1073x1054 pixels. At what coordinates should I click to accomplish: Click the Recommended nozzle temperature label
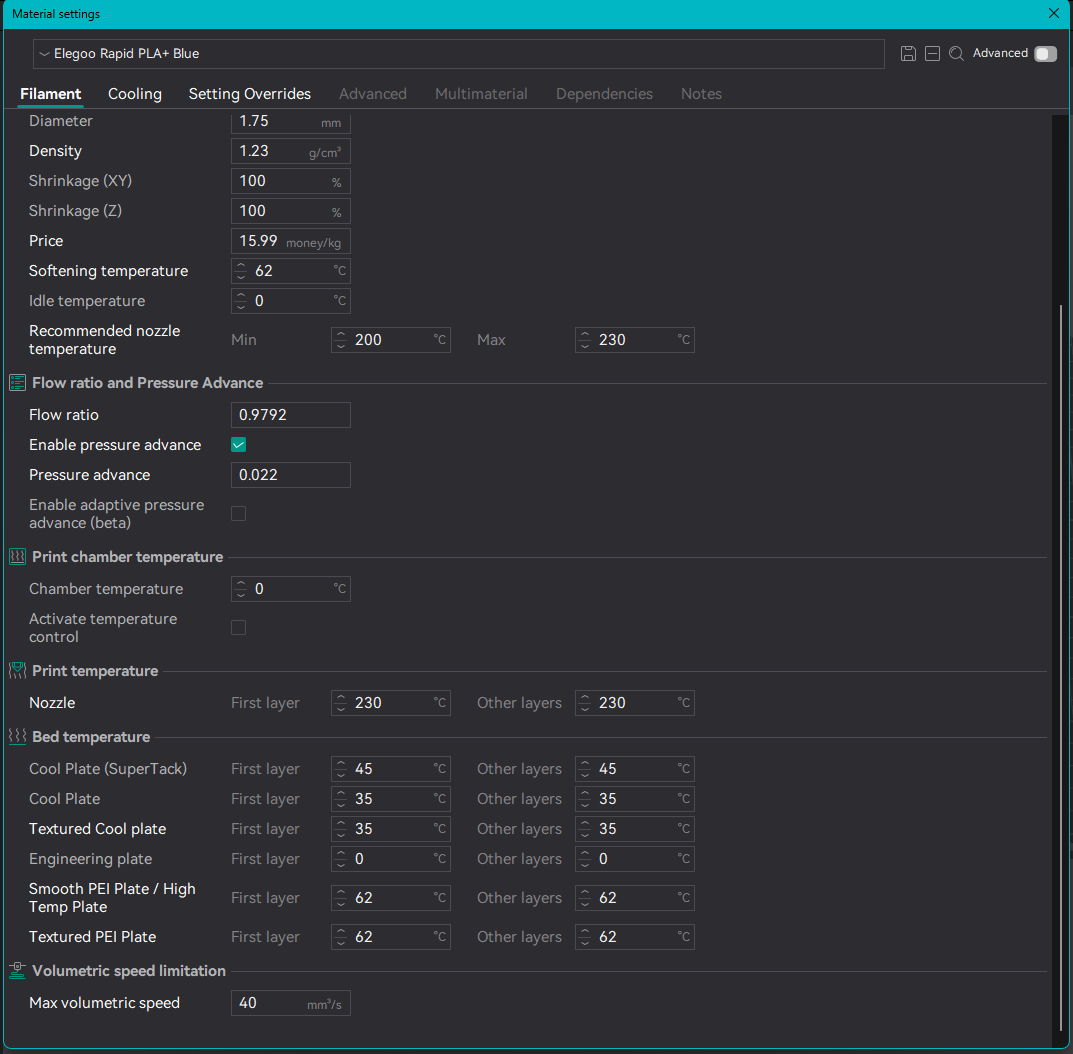coord(104,340)
